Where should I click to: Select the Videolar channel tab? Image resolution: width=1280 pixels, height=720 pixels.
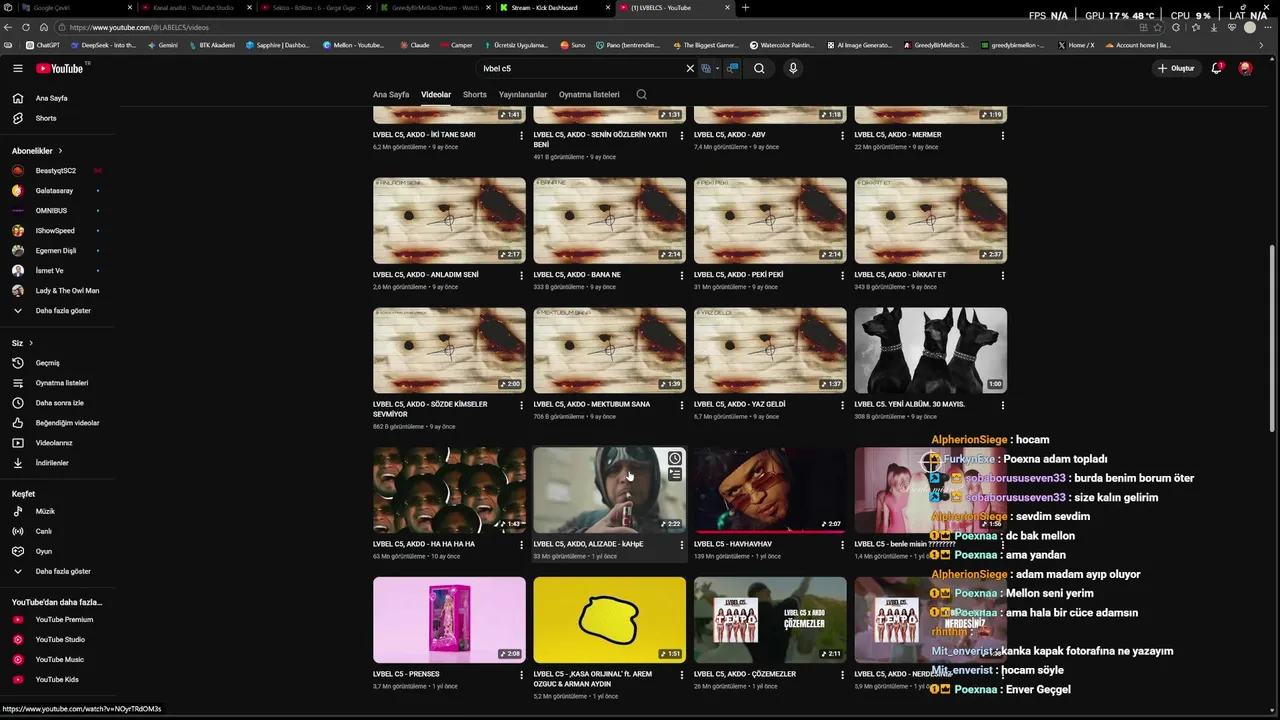pos(436,94)
